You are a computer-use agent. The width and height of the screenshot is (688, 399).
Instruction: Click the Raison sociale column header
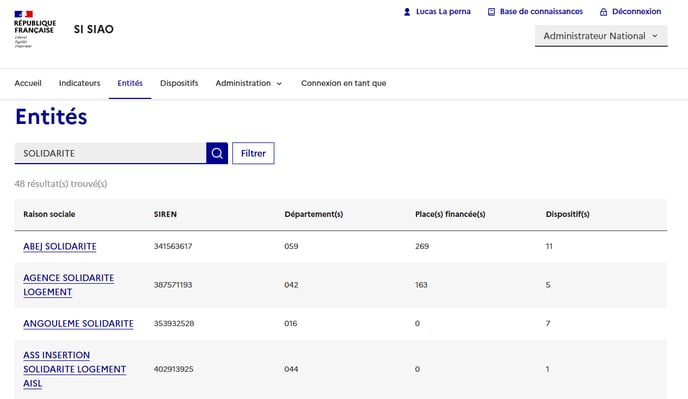click(49, 214)
